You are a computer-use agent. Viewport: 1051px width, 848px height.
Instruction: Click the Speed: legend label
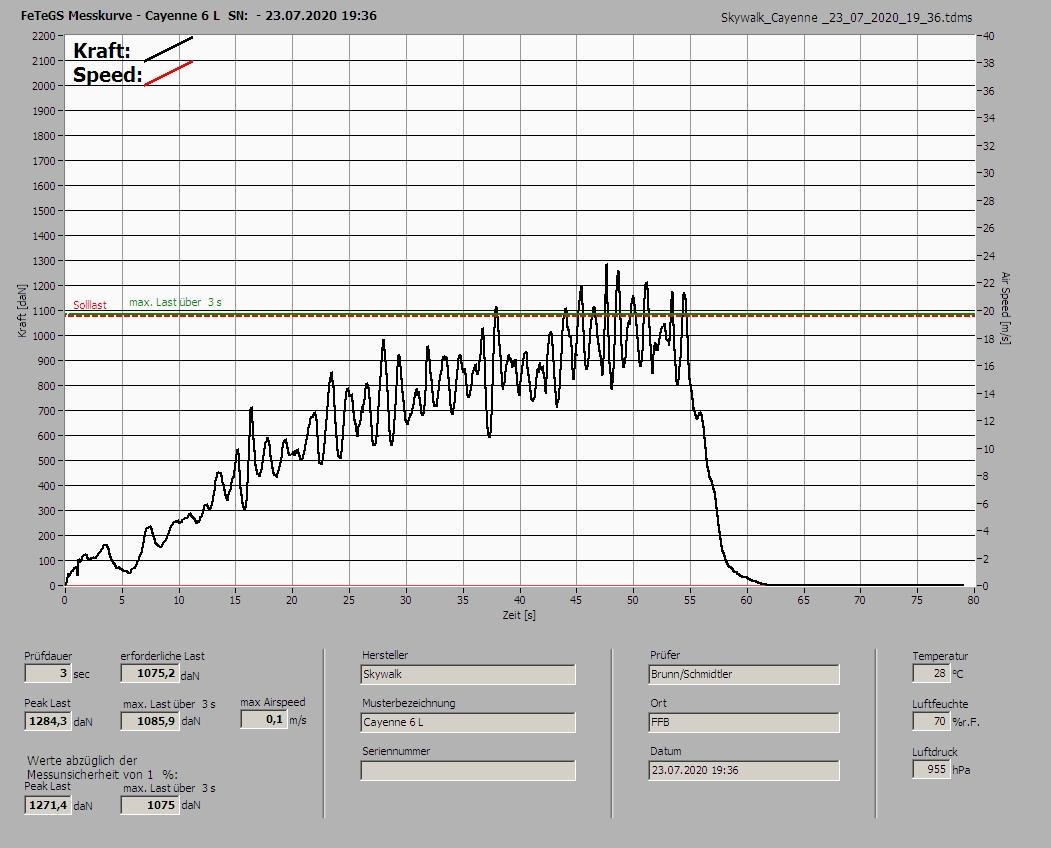point(107,74)
